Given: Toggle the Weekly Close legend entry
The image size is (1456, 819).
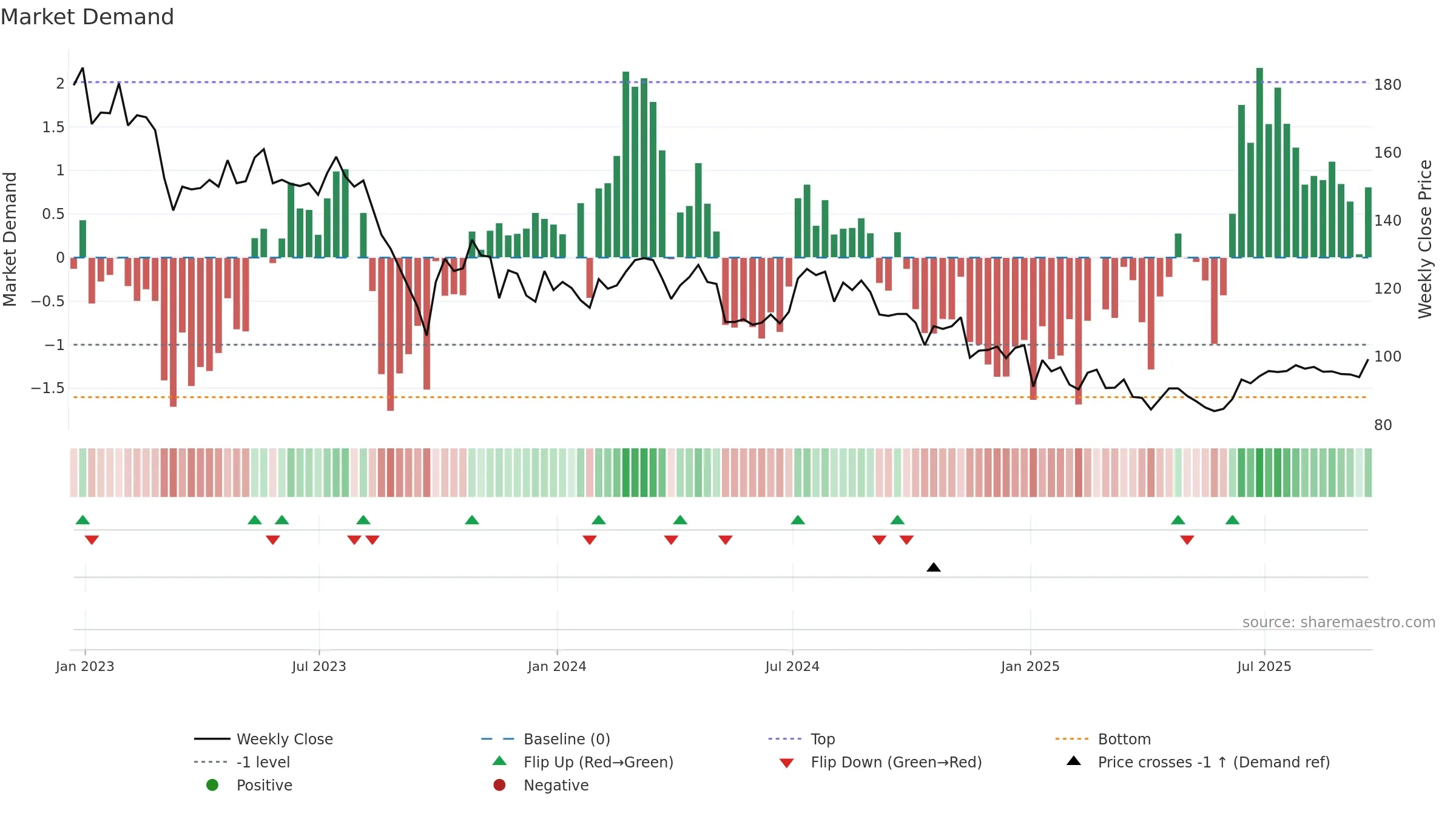Looking at the screenshot, I should (x=263, y=739).
